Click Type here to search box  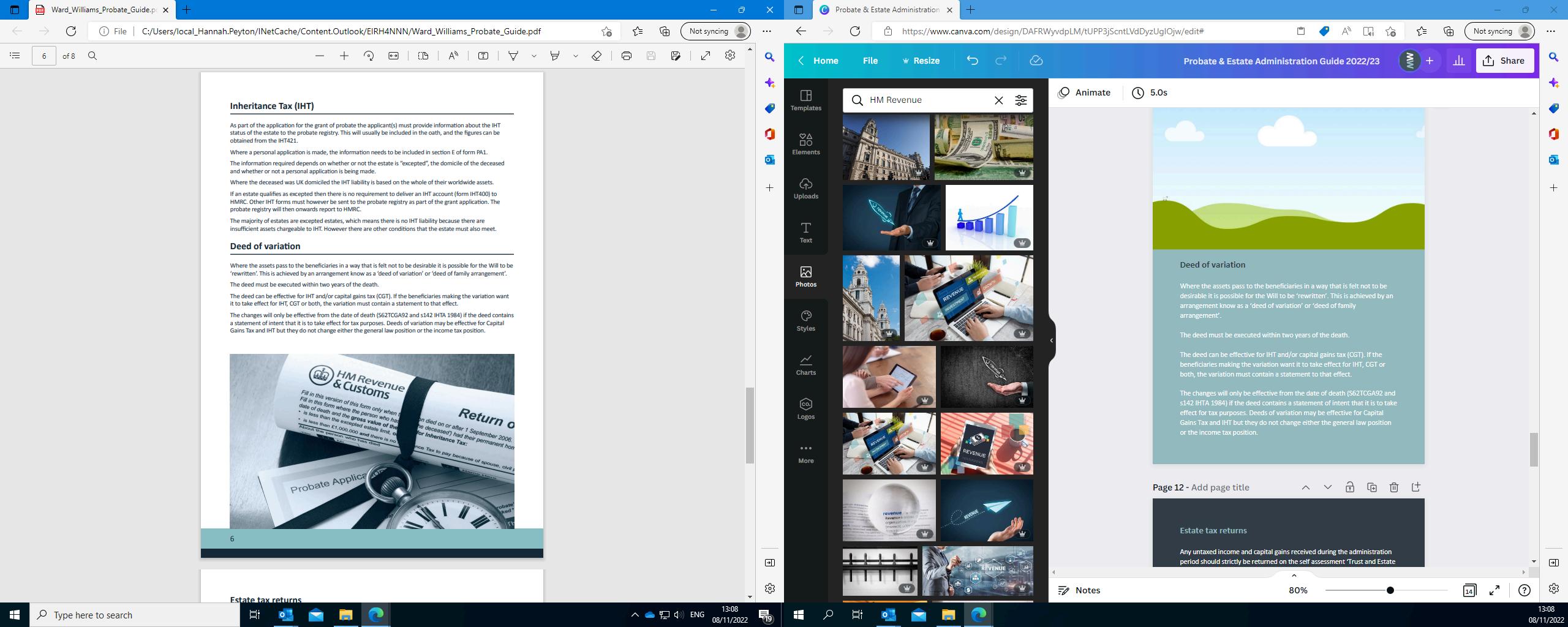[135, 615]
